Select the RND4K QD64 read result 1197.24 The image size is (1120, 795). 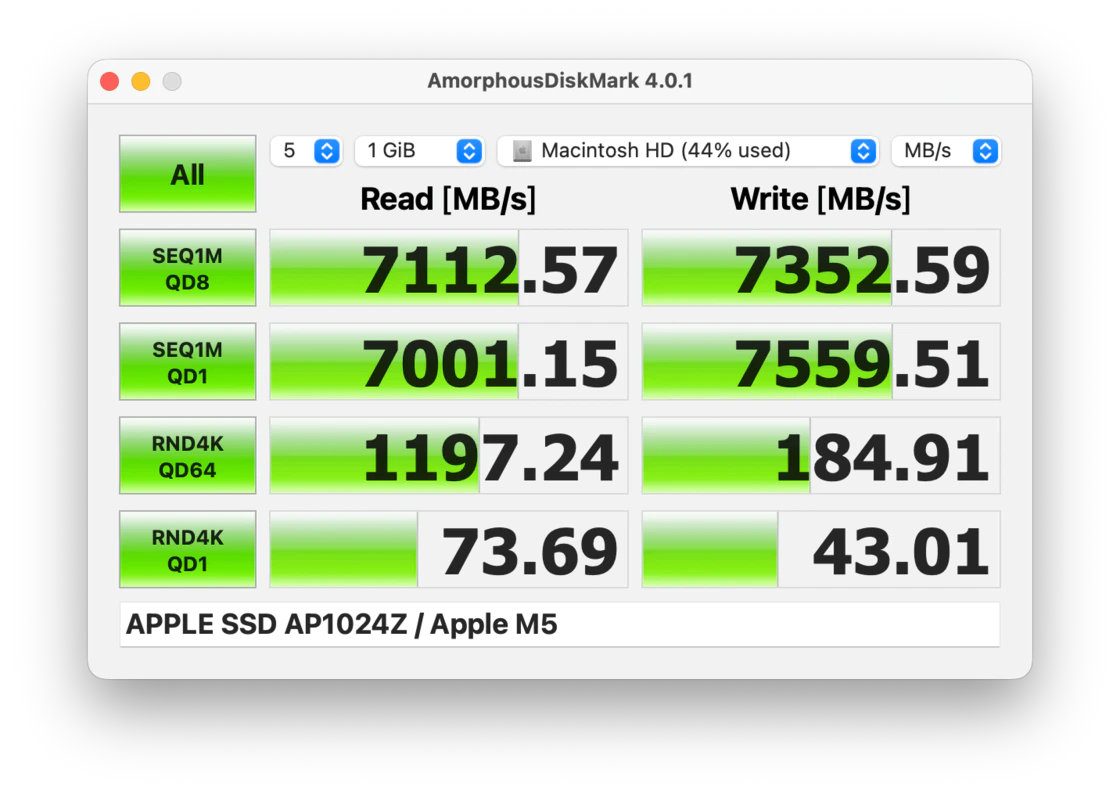click(449, 456)
